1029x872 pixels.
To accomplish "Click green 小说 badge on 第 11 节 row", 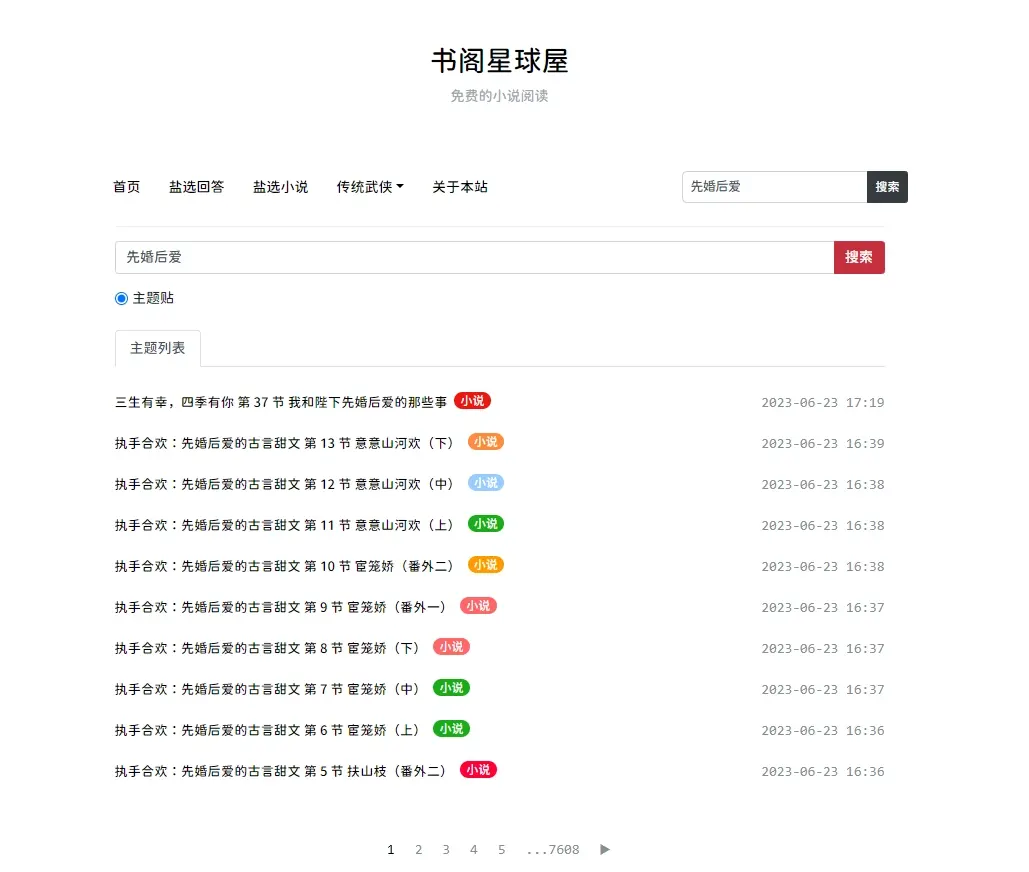I will [x=486, y=524].
